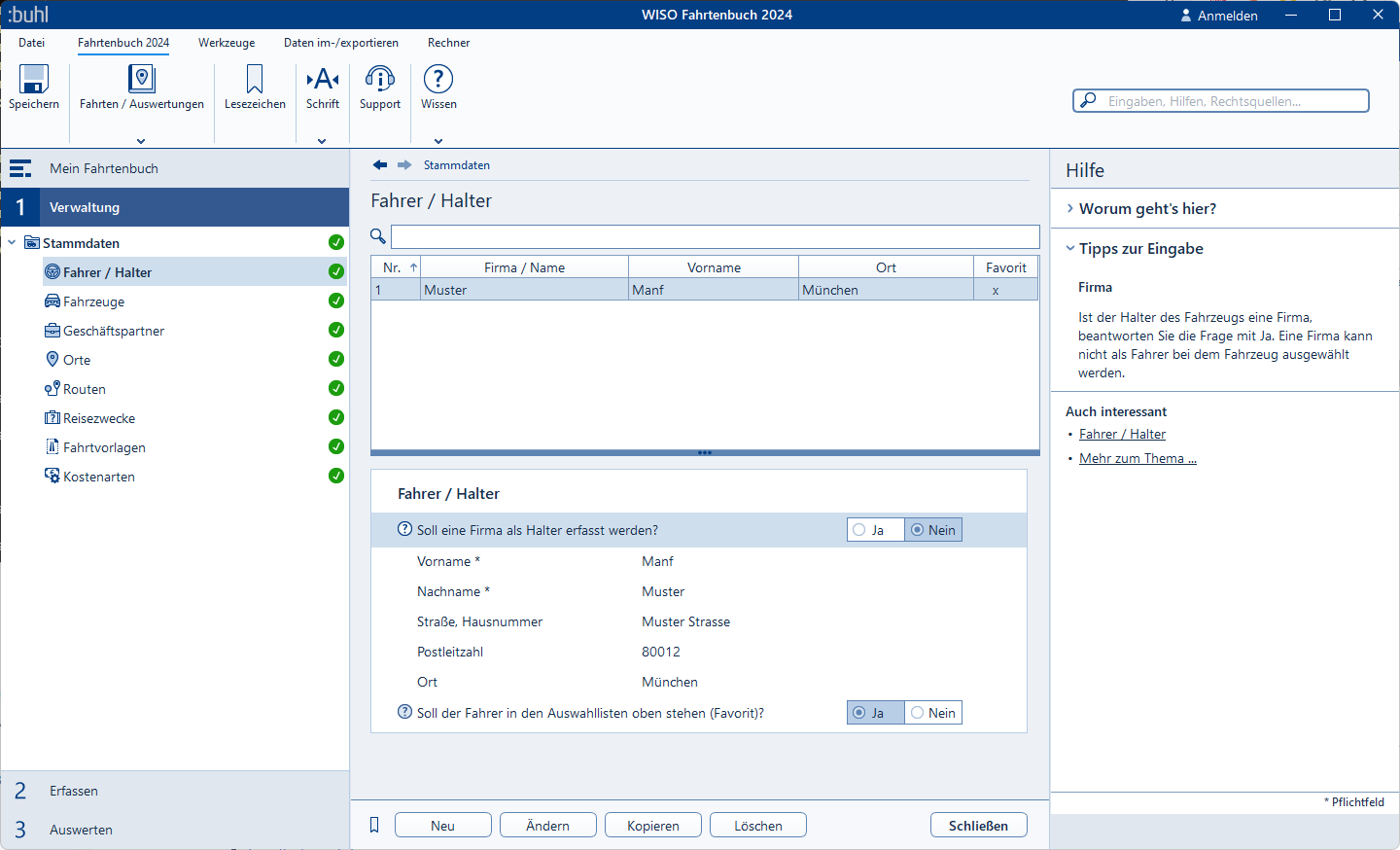This screenshot has width=1400, height=850.
Task: Sort by Favorit column header
Action: [x=1006, y=267]
